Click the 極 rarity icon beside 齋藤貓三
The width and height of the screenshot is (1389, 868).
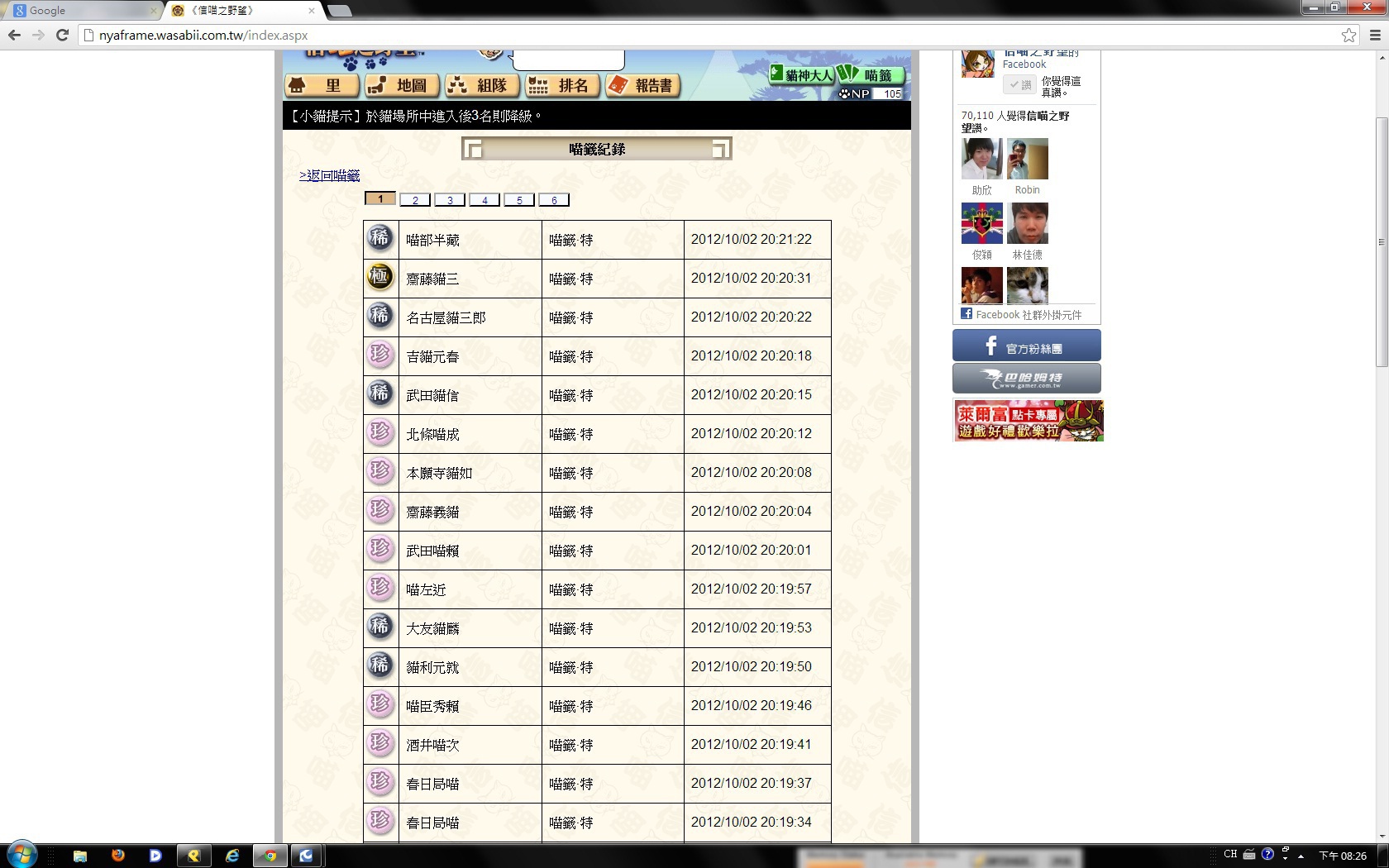[379, 278]
